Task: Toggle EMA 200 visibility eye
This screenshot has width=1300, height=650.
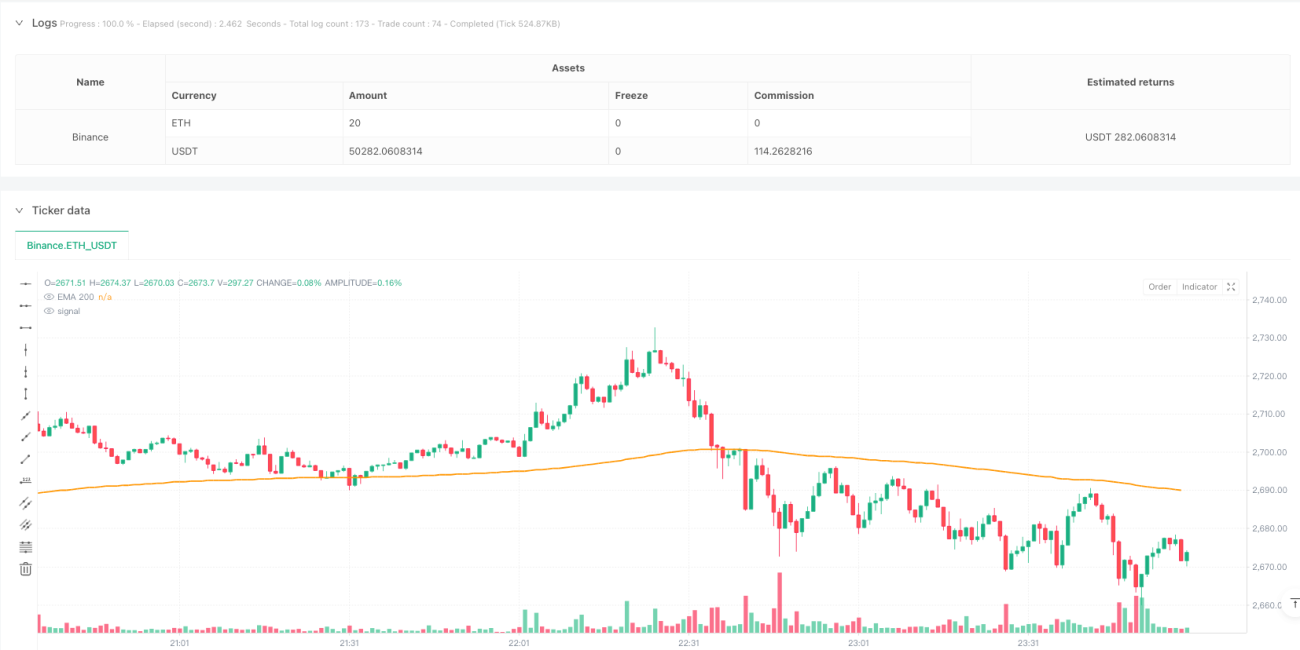Action: [49, 297]
